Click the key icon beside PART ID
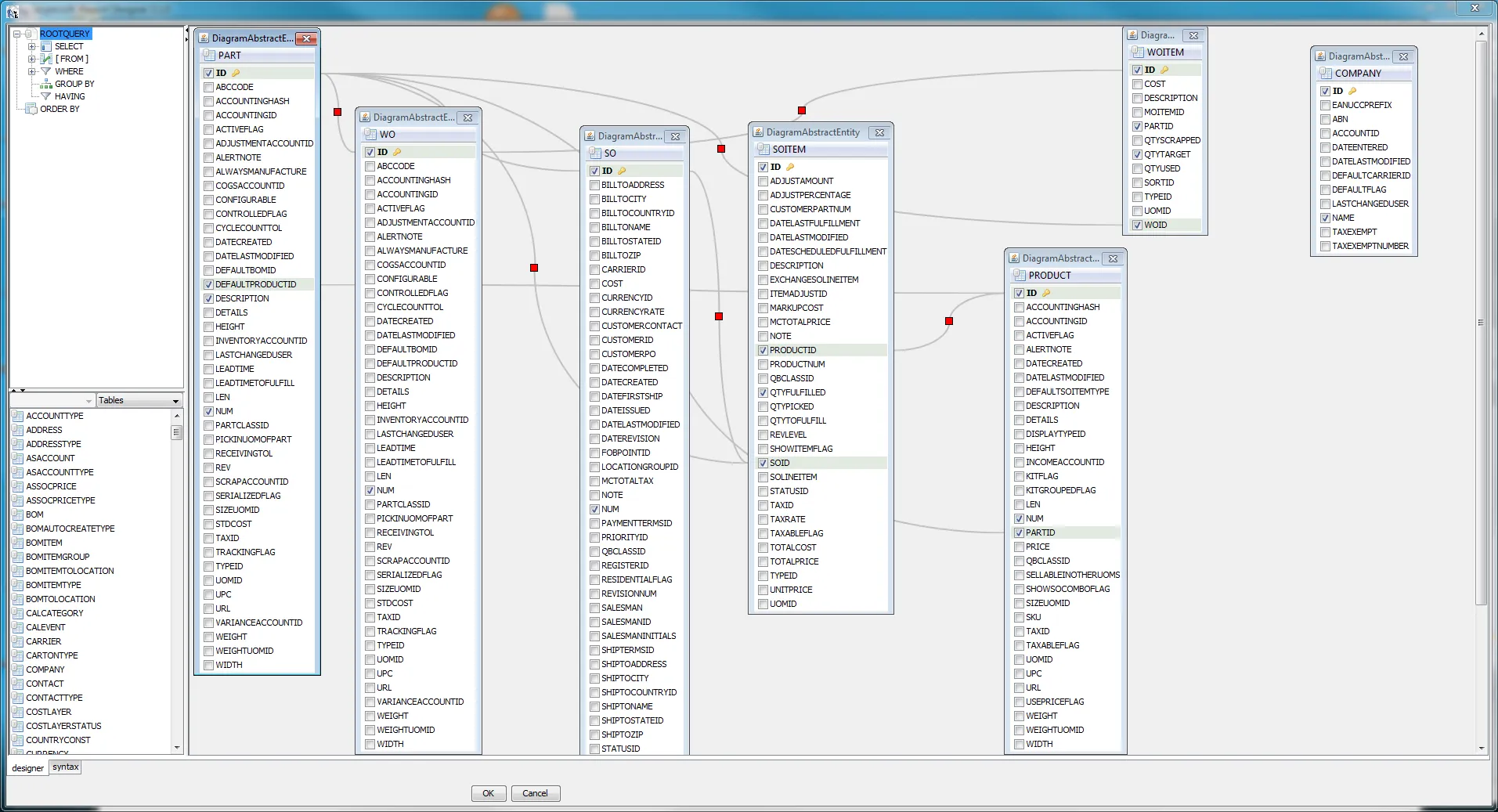This screenshot has width=1498, height=812. click(236, 73)
